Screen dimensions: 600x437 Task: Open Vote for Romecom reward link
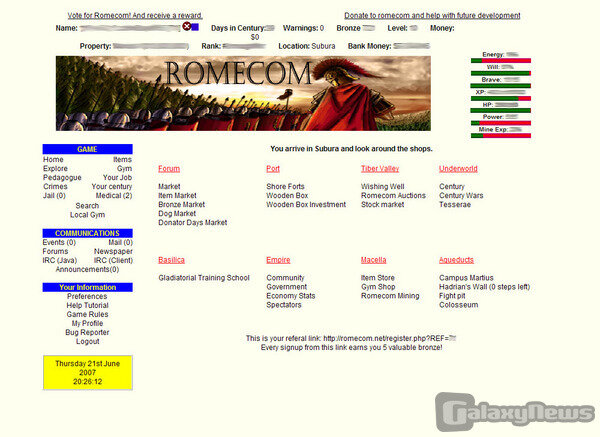point(135,16)
